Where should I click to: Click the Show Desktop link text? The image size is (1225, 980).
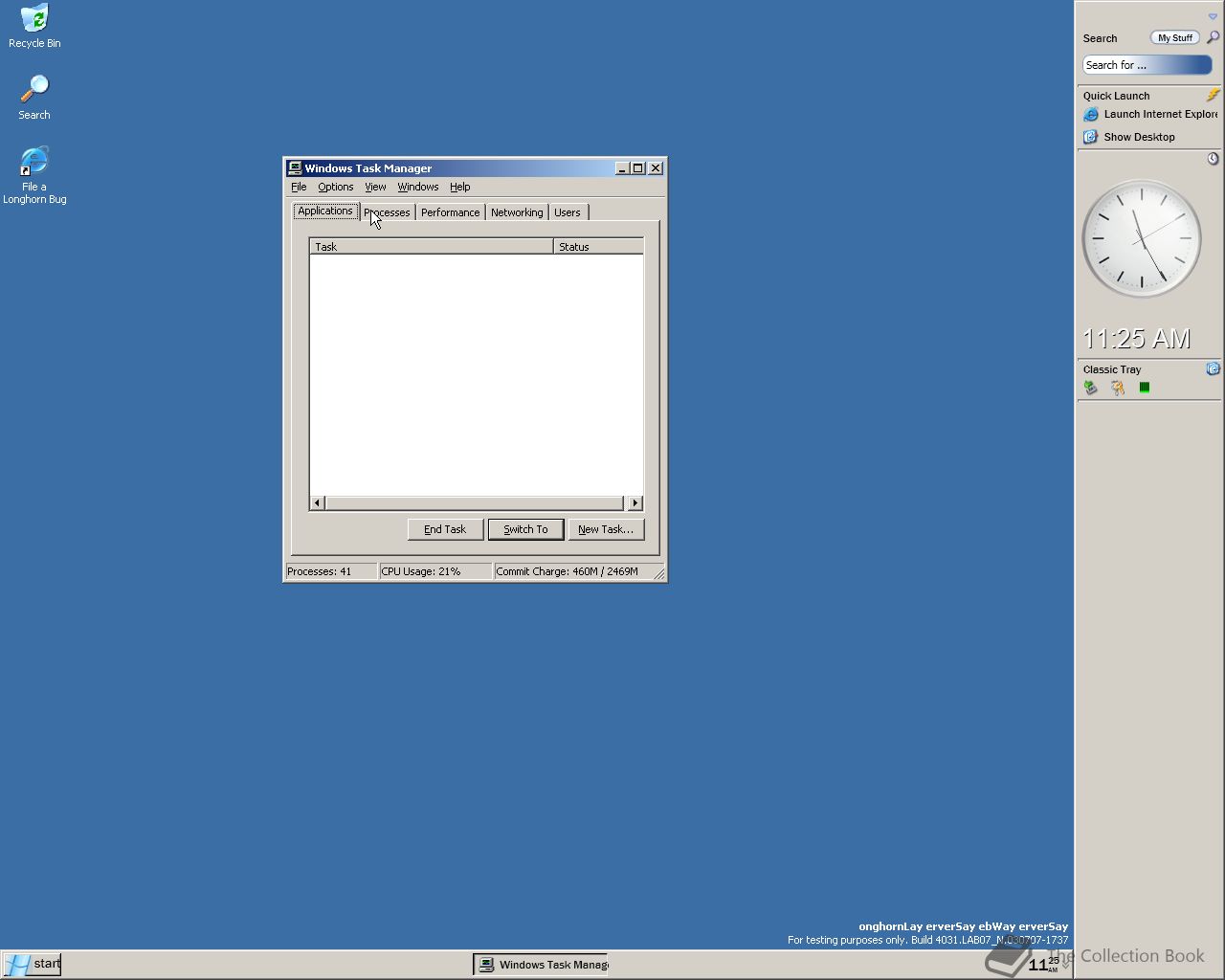coord(1139,137)
